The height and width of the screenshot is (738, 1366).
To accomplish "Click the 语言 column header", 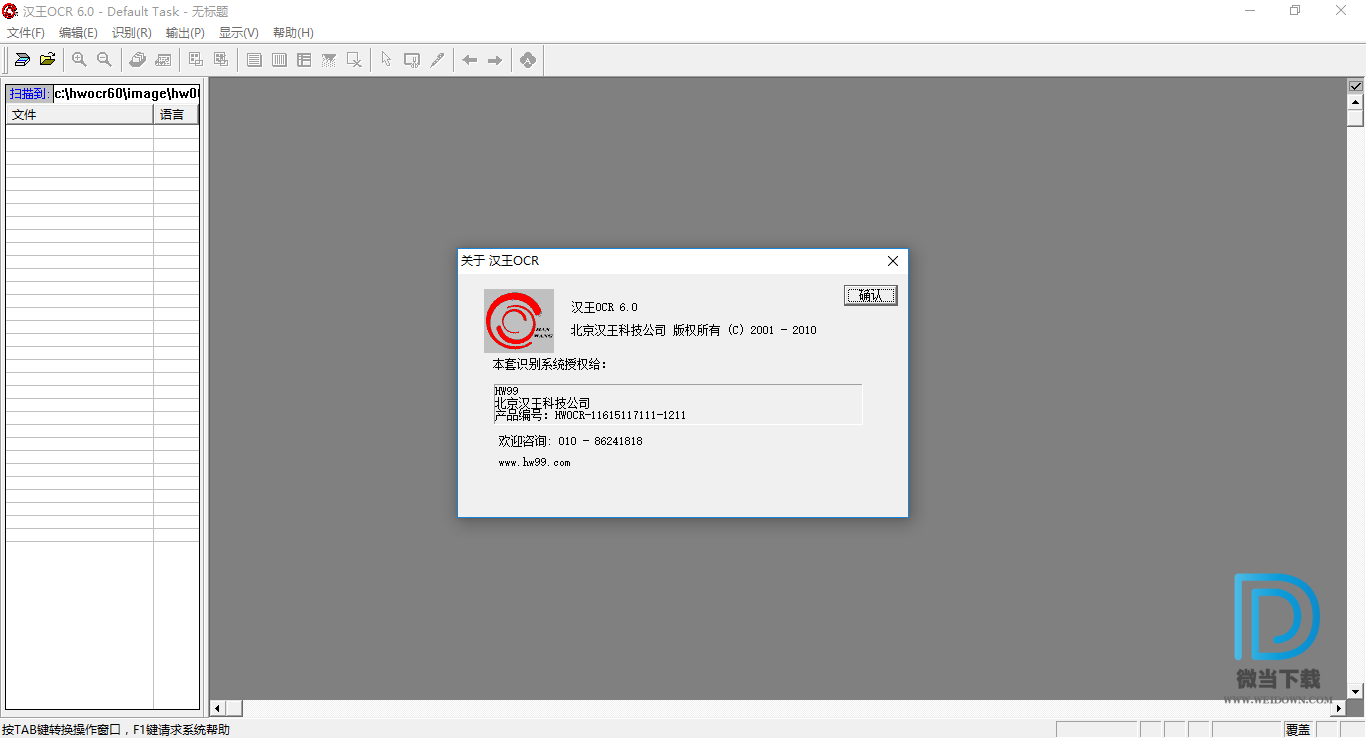I will [176, 115].
